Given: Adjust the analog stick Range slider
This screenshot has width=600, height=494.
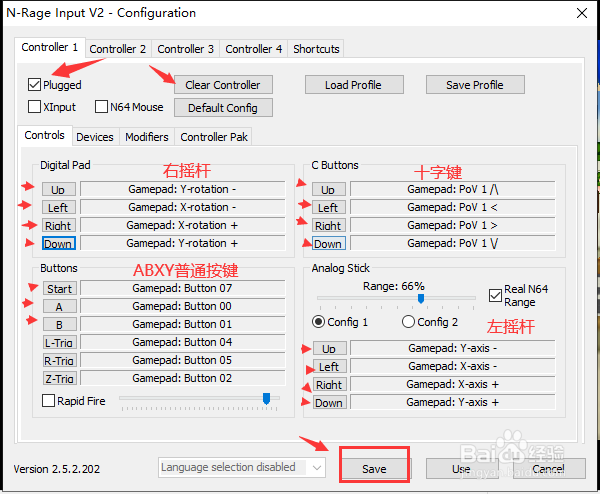Looking at the screenshot, I should point(421,298).
